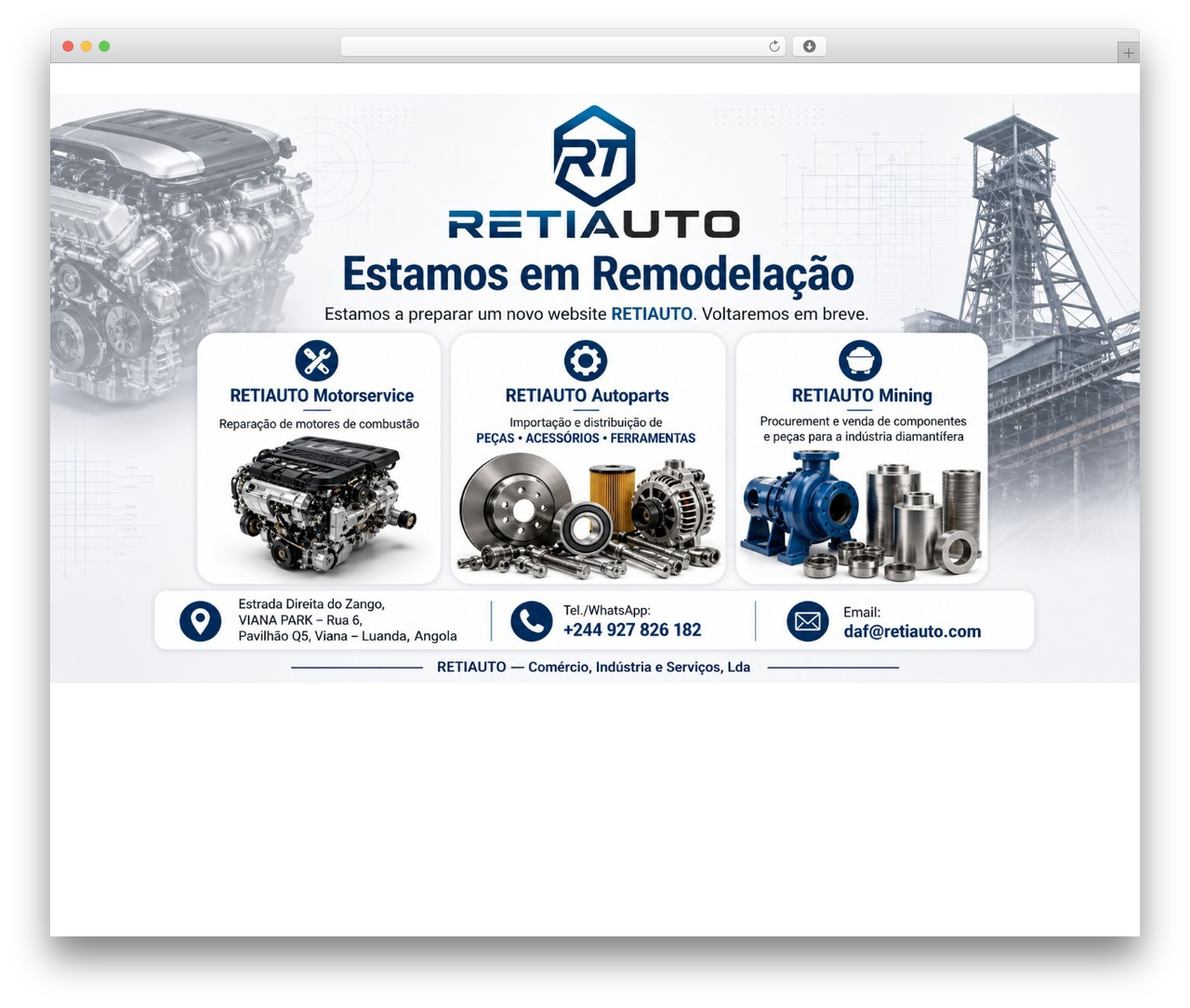
Task: Maximize the window with the green button
Action: pyautogui.click(x=104, y=46)
